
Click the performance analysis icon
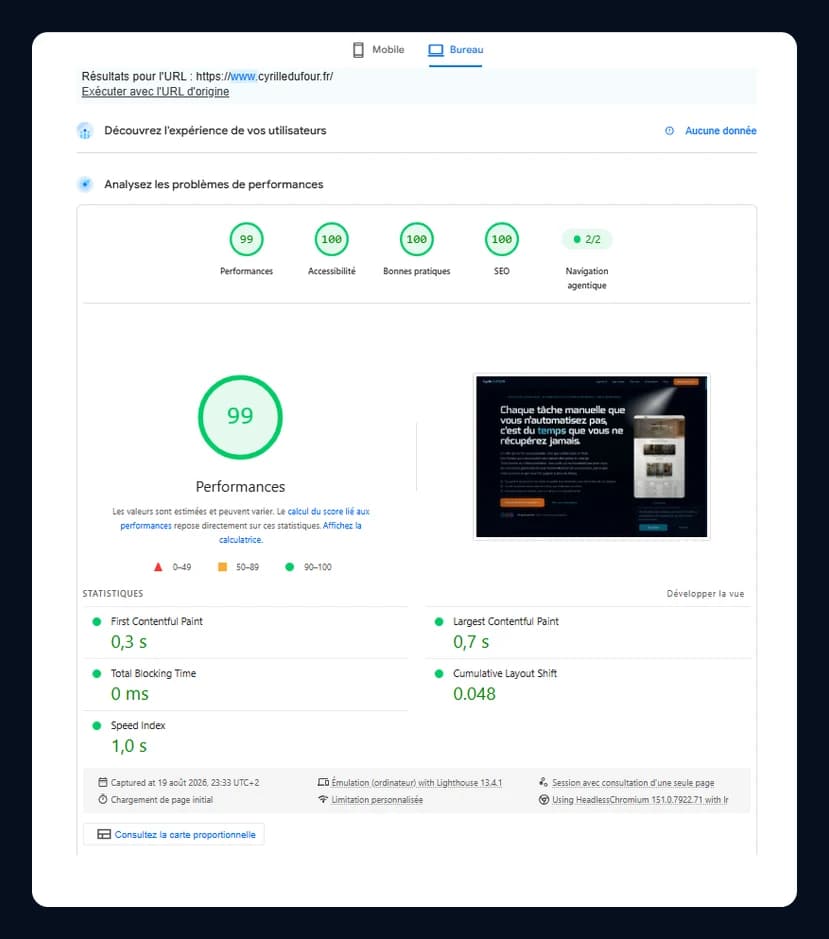coord(85,184)
